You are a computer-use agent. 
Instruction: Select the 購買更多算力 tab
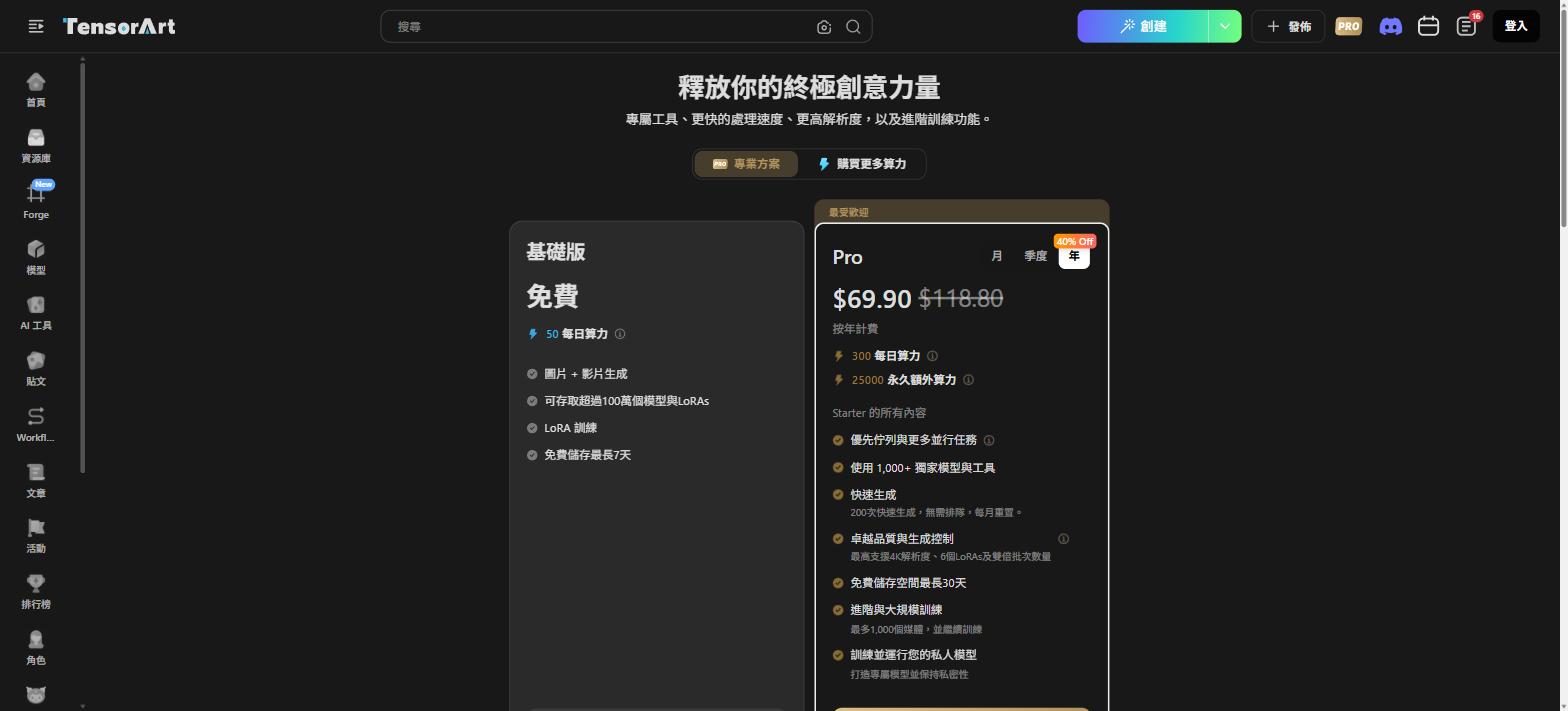862,164
